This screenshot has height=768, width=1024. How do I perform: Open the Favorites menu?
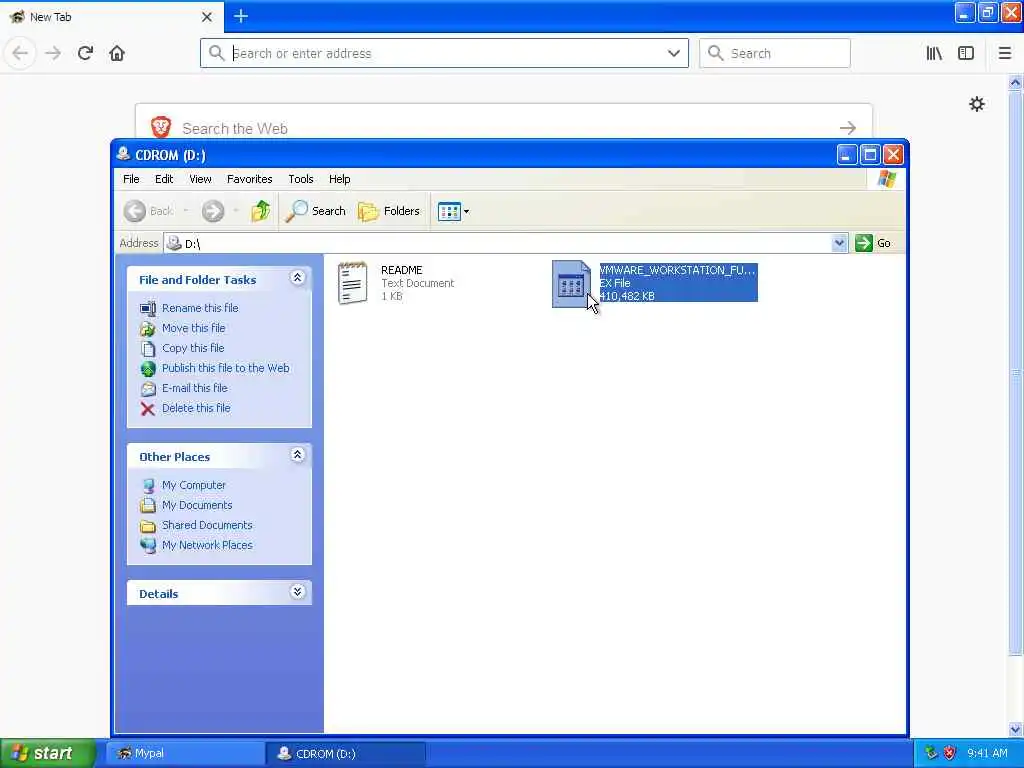tap(249, 179)
